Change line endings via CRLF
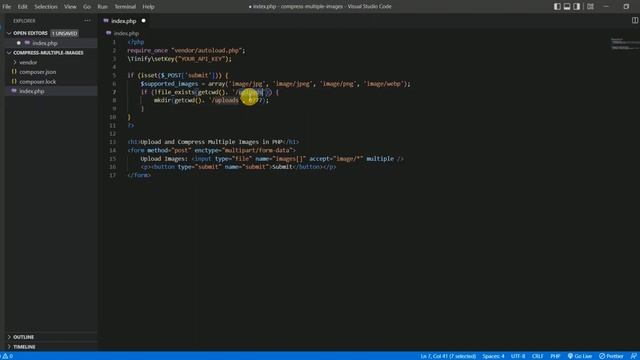The image size is (640, 360). click(x=537, y=356)
